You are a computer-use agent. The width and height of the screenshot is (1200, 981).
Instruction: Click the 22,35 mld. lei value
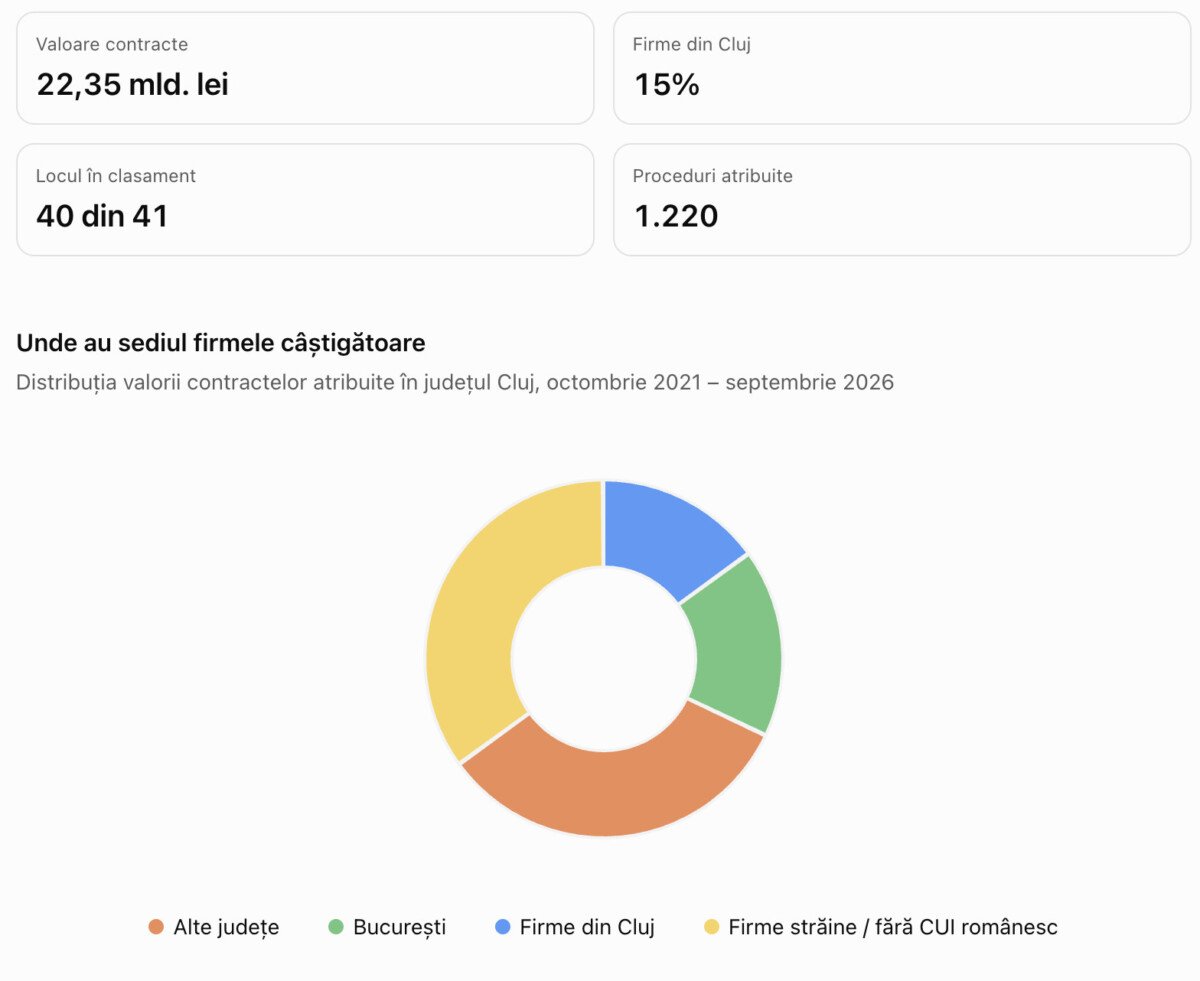coord(133,85)
